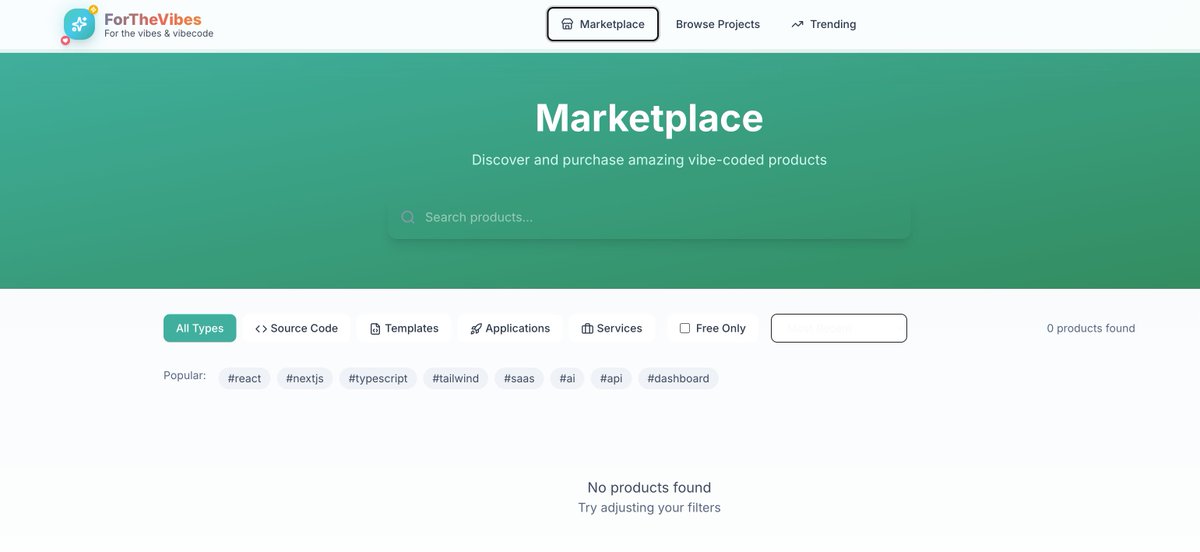Select the Marketplace nav tab
This screenshot has height=552, width=1200.
(603, 24)
